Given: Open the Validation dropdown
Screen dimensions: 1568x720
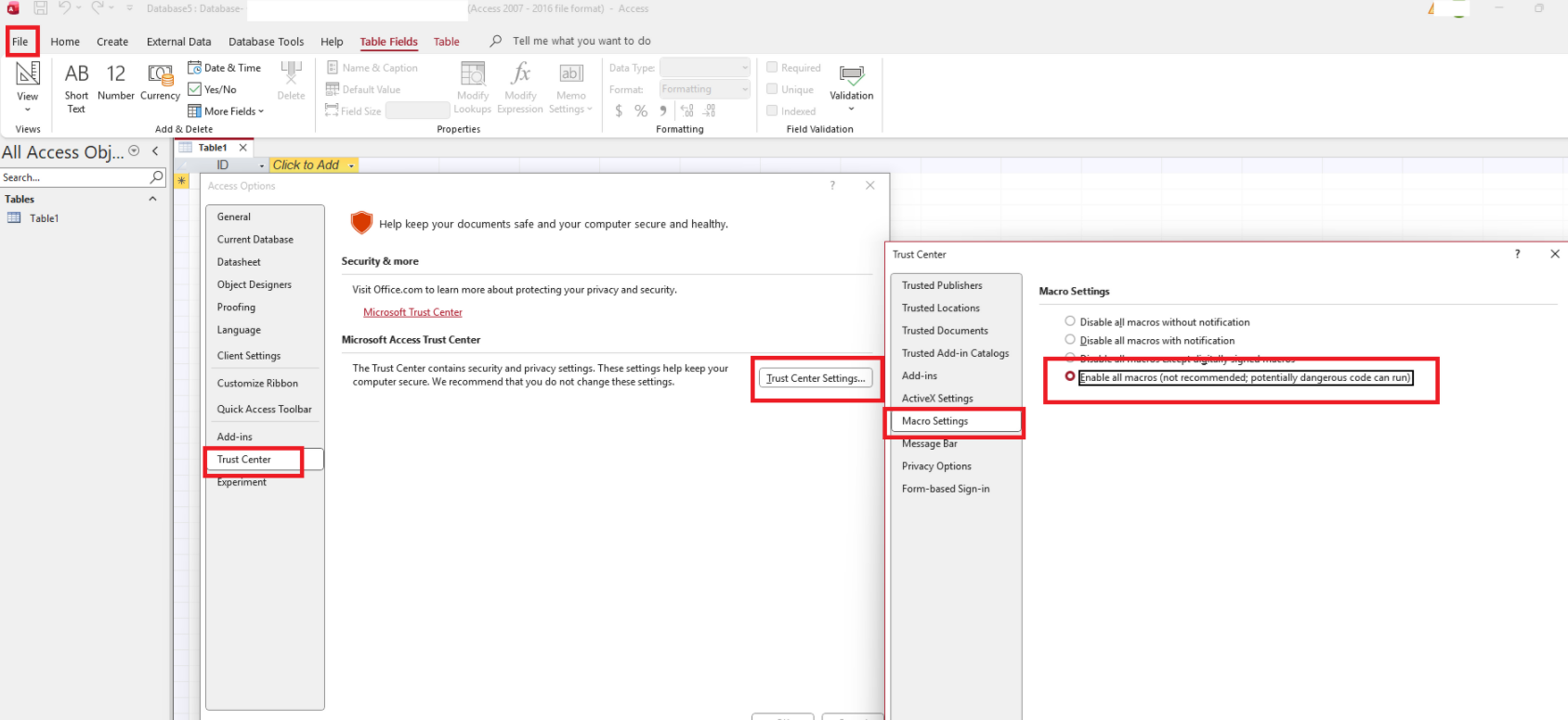Looking at the screenshot, I should coord(852,87).
